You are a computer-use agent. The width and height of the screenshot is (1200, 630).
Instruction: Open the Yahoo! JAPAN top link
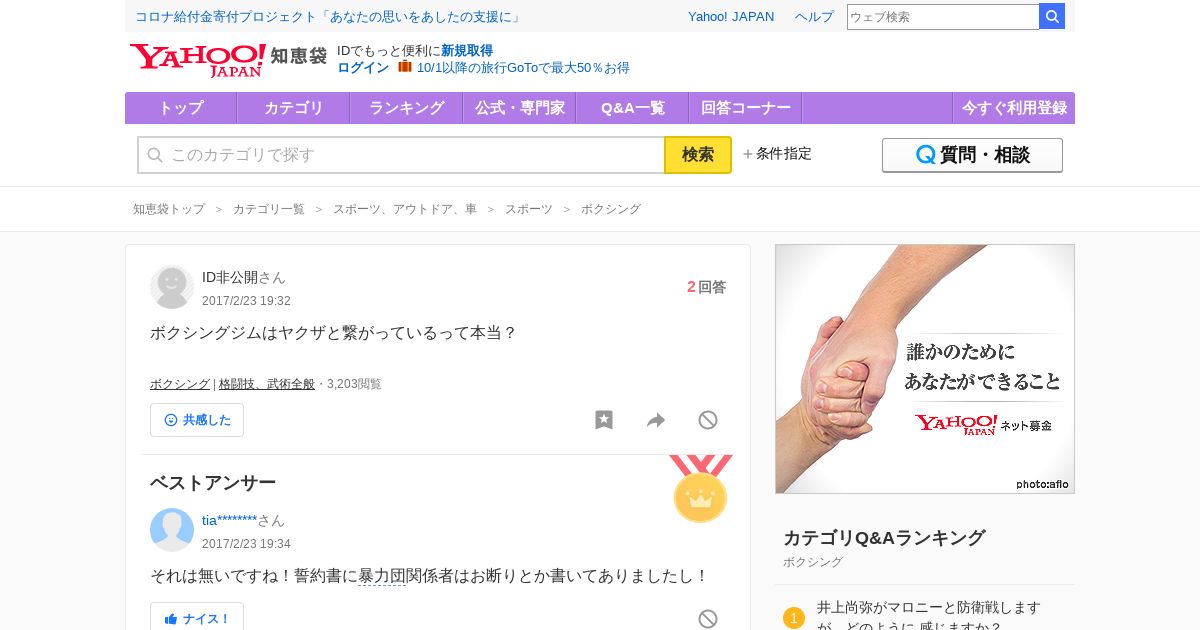click(731, 17)
